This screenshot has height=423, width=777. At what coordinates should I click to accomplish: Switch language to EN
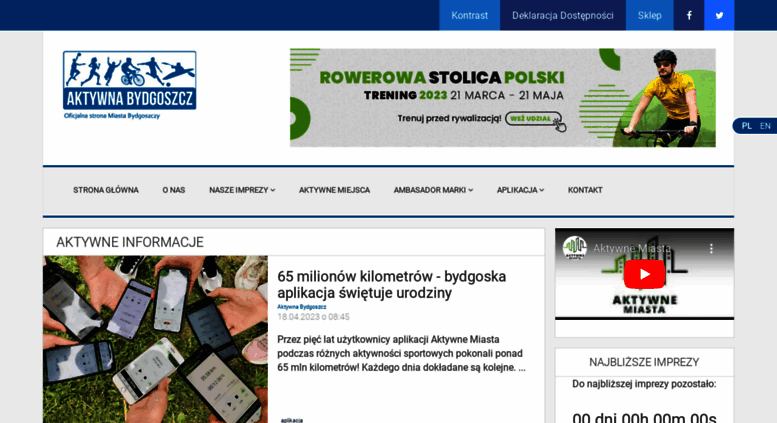(x=765, y=126)
